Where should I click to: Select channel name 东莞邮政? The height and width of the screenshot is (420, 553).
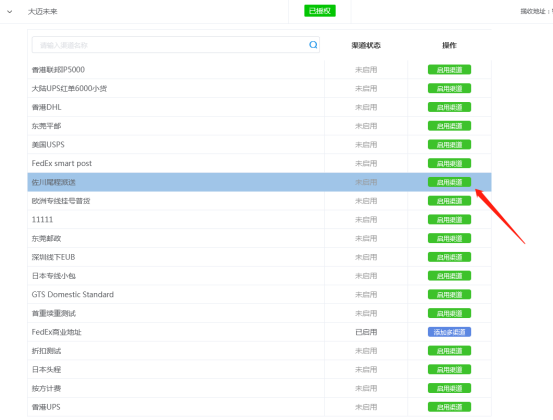(46, 238)
